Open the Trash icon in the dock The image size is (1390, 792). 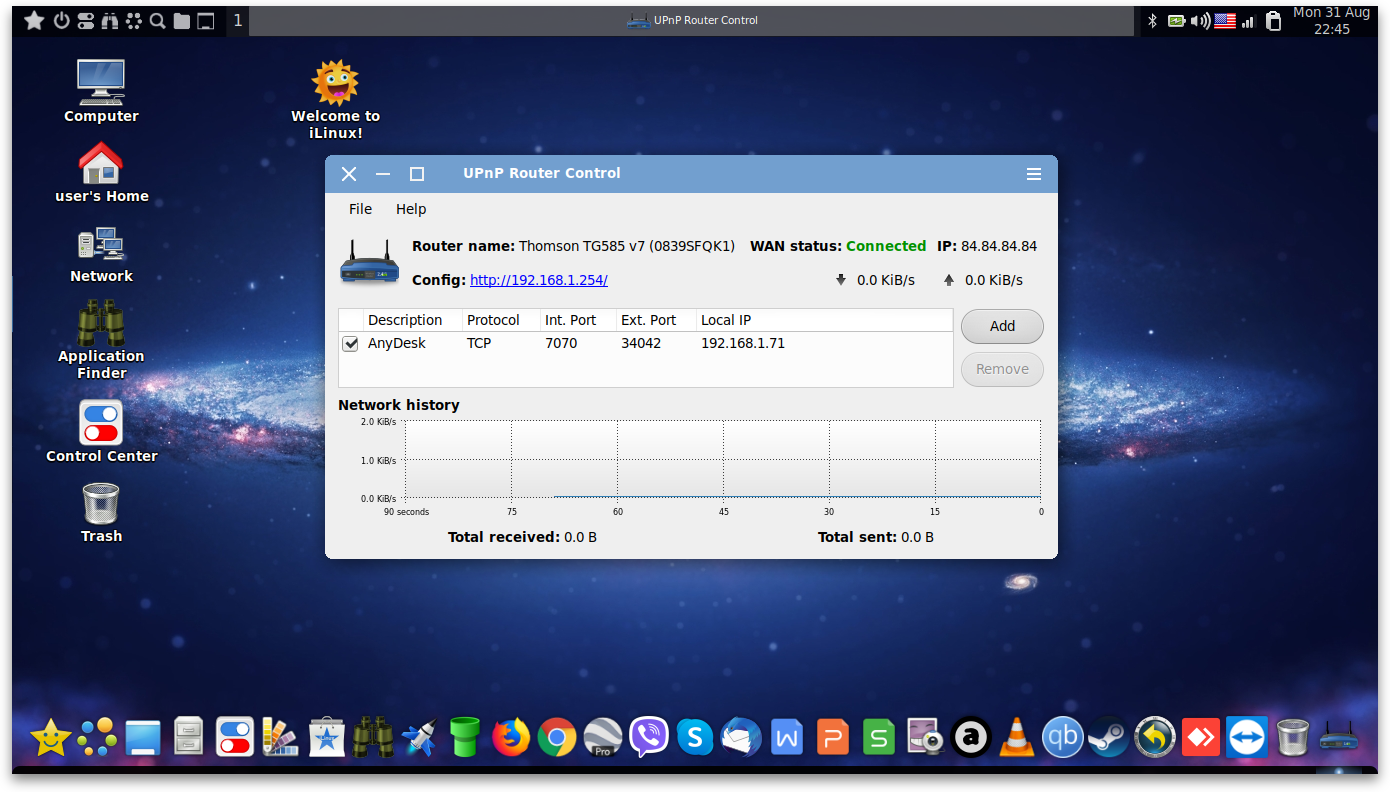[1293, 738]
